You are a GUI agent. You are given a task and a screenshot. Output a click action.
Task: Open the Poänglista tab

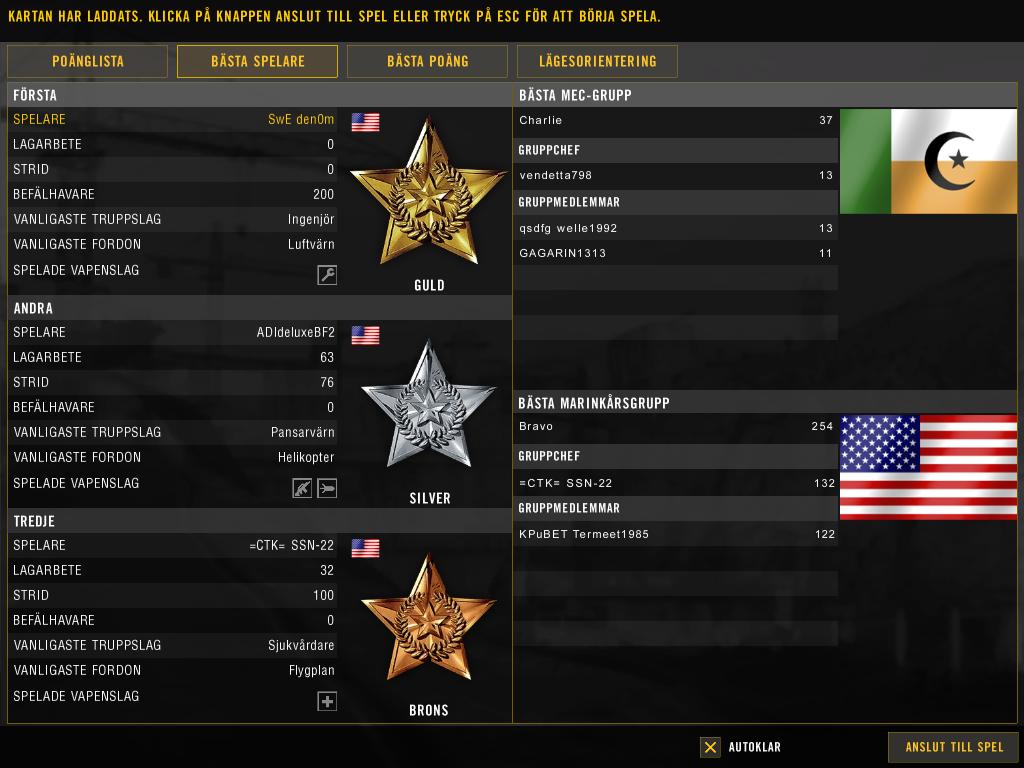(x=88, y=61)
